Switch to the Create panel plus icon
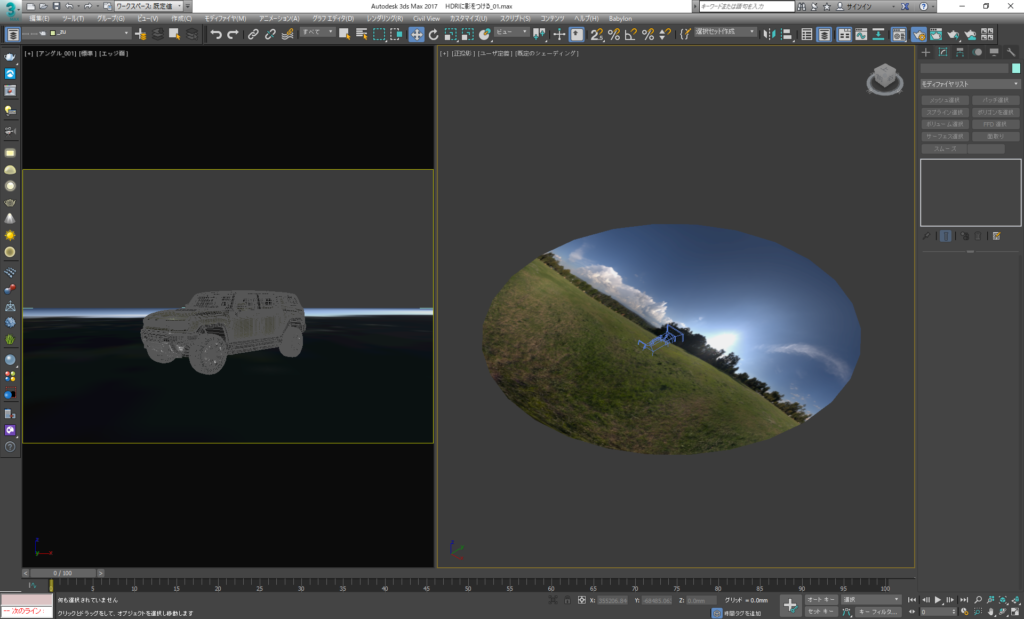The width and height of the screenshot is (1024, 619). [x=926, y=52]
